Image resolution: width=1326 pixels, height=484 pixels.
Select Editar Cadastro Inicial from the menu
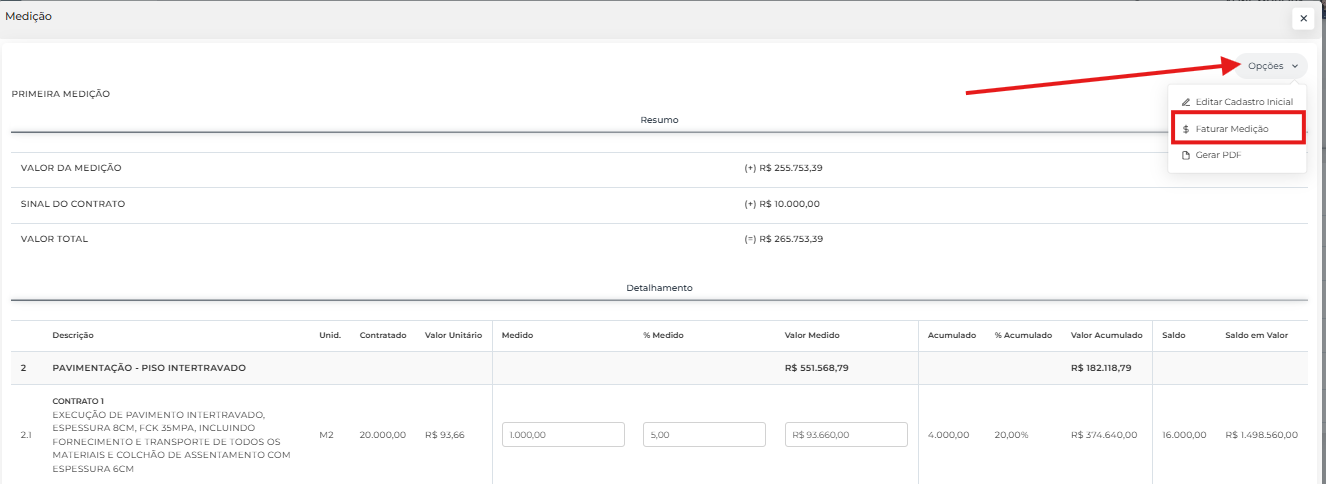click(x=1243, y=102)
